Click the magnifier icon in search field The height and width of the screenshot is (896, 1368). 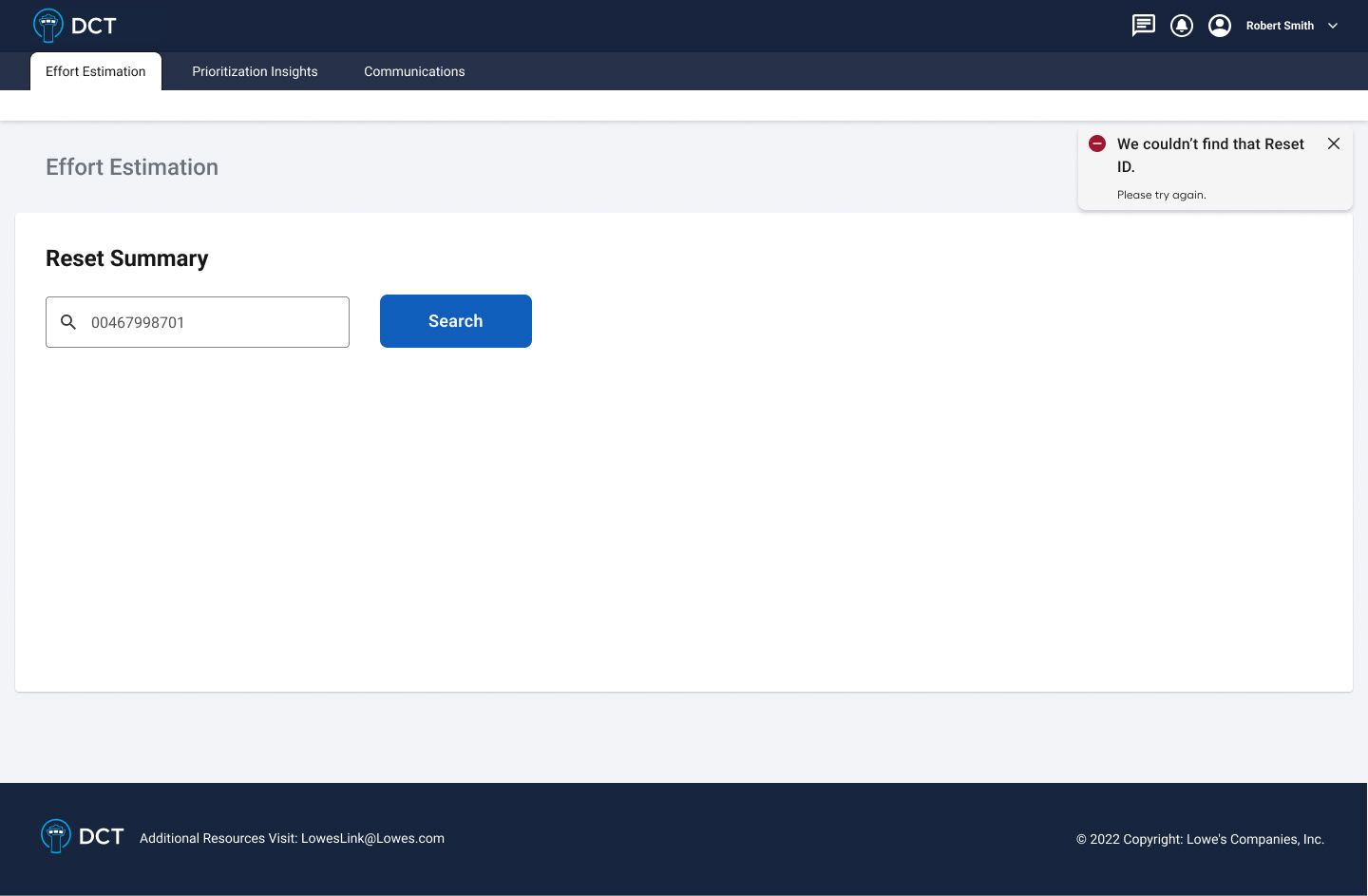(x=68, y=322)
